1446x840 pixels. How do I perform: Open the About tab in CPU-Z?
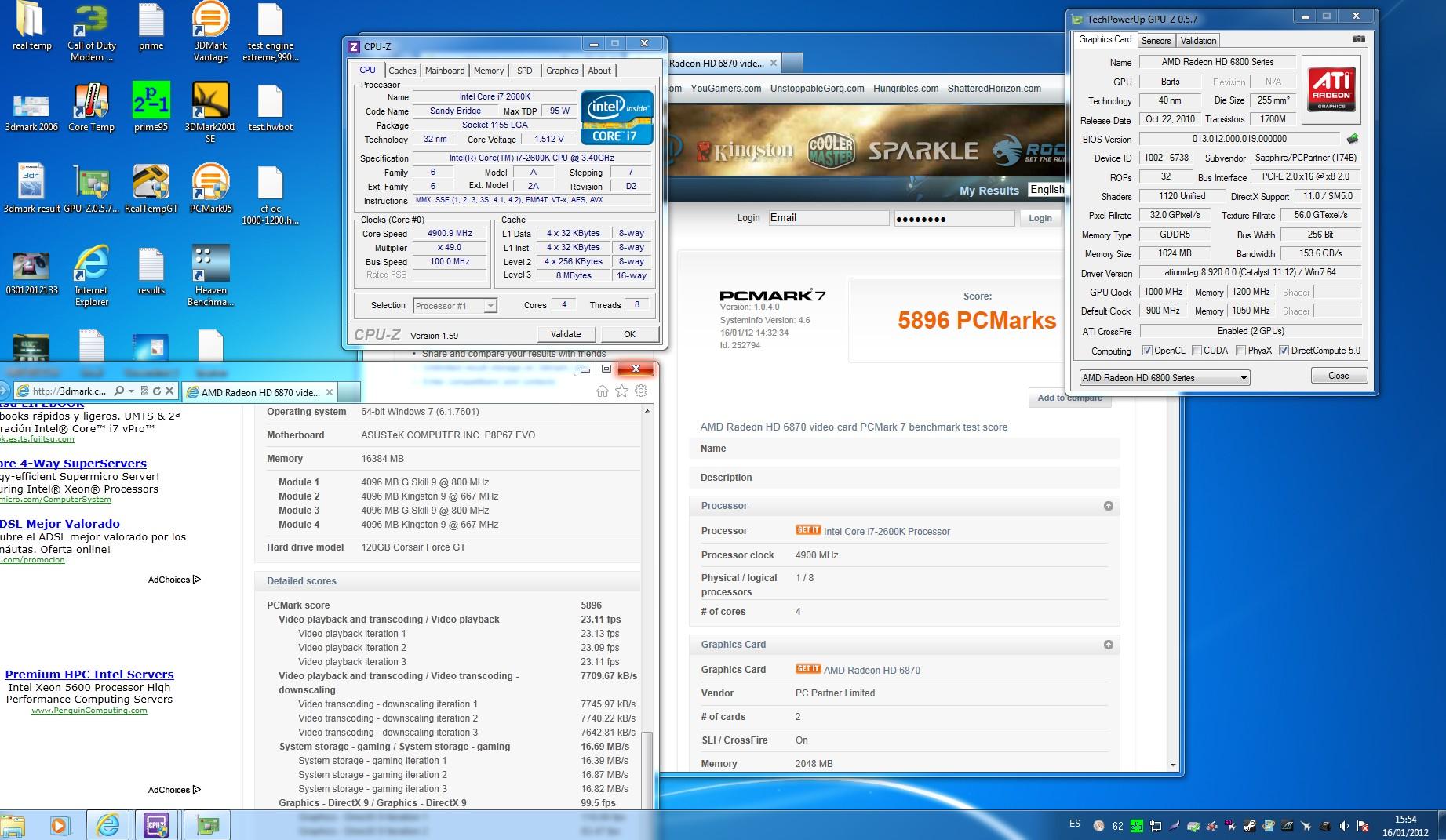click(599, 71)
